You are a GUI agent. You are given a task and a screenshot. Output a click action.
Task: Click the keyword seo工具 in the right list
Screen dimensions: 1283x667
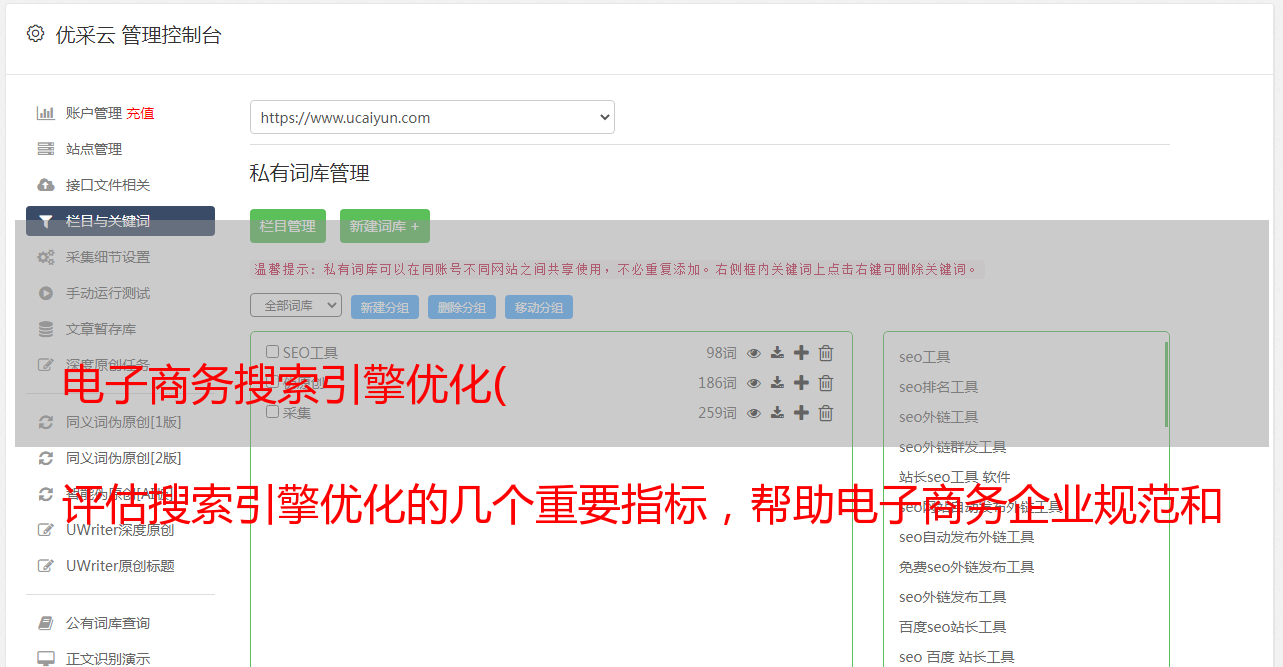tap(924, 357)
